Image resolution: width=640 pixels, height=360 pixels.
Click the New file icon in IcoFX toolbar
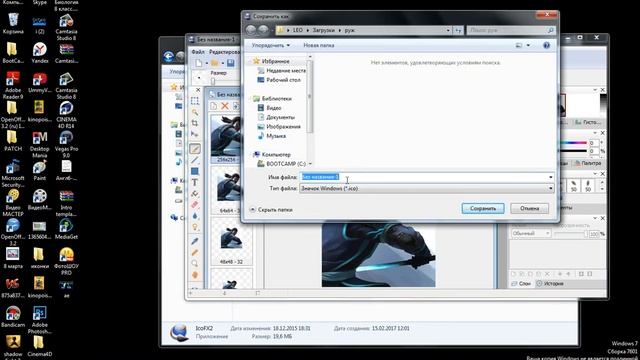(199, 63)
